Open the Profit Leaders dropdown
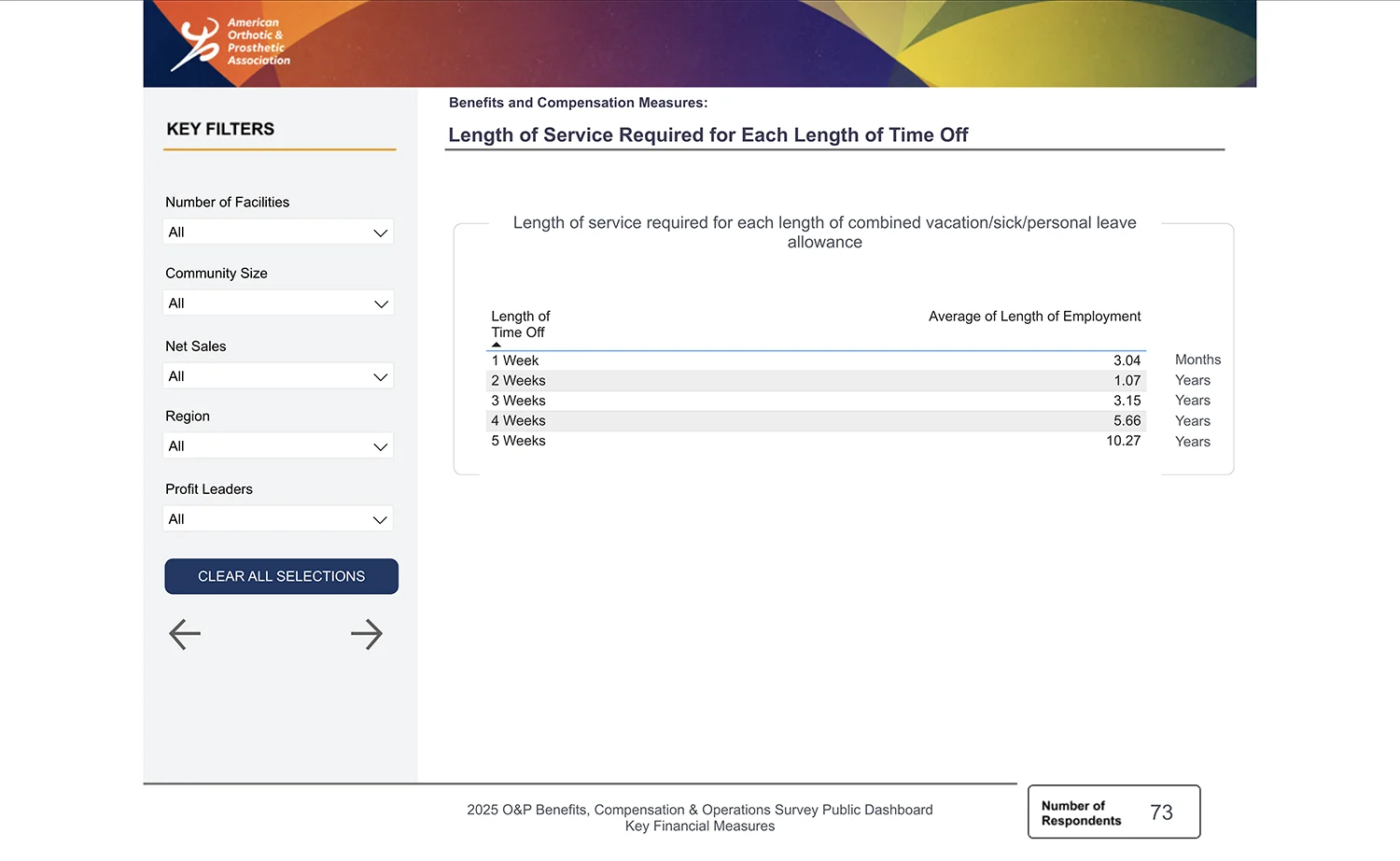Screen dimensions: 1400x861 tap(278, 518)
